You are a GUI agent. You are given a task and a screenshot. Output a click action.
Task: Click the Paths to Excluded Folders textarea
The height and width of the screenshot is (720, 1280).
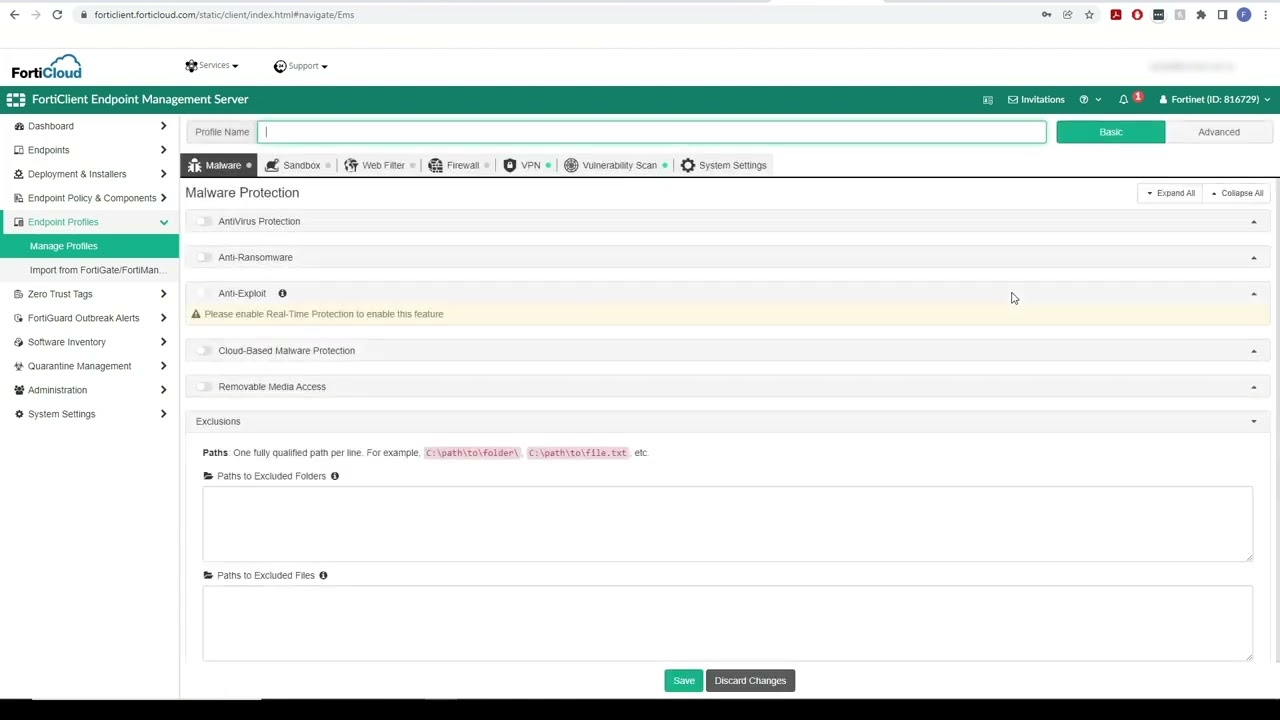pyautogui.click(x=727, y=524)
